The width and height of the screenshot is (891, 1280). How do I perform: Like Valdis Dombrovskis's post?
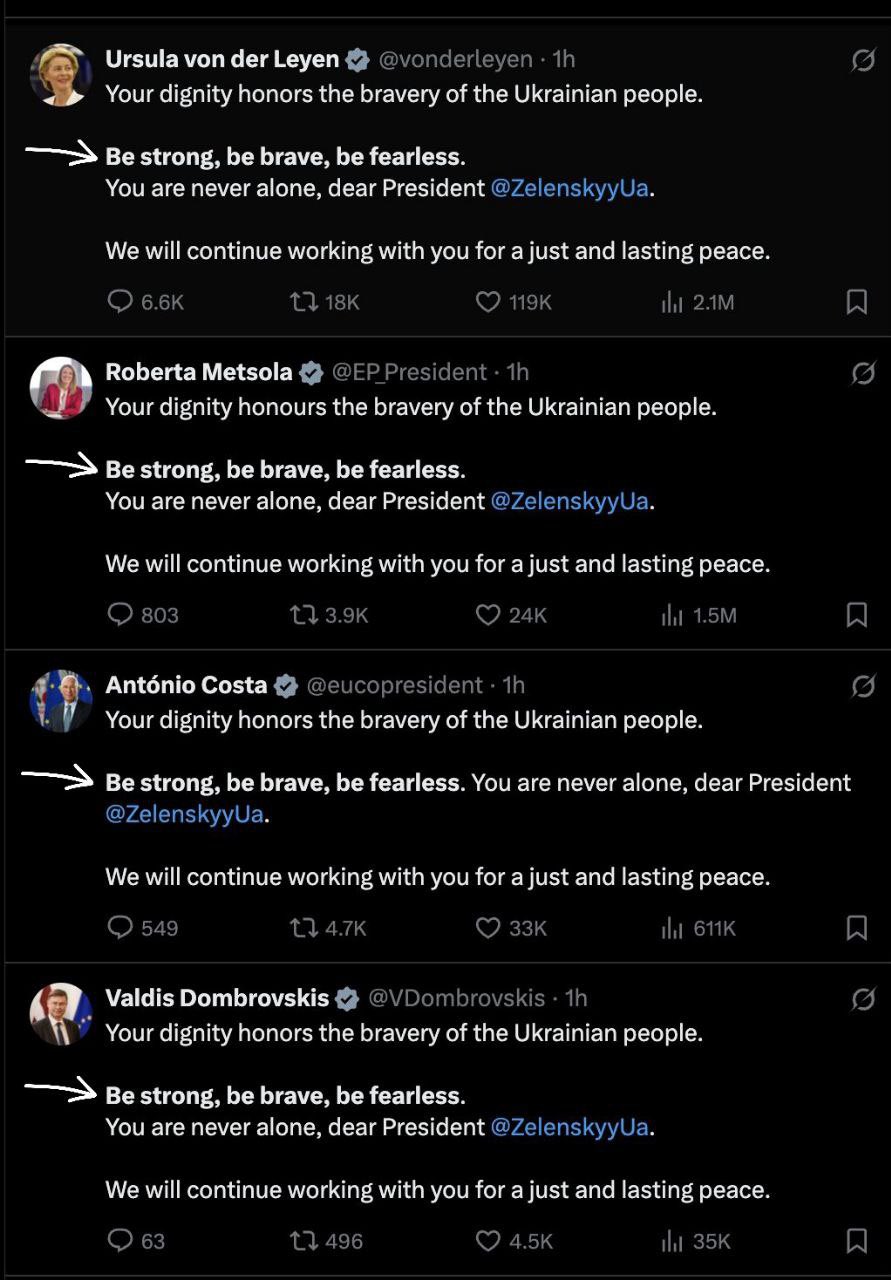[x=513, y=1241]
